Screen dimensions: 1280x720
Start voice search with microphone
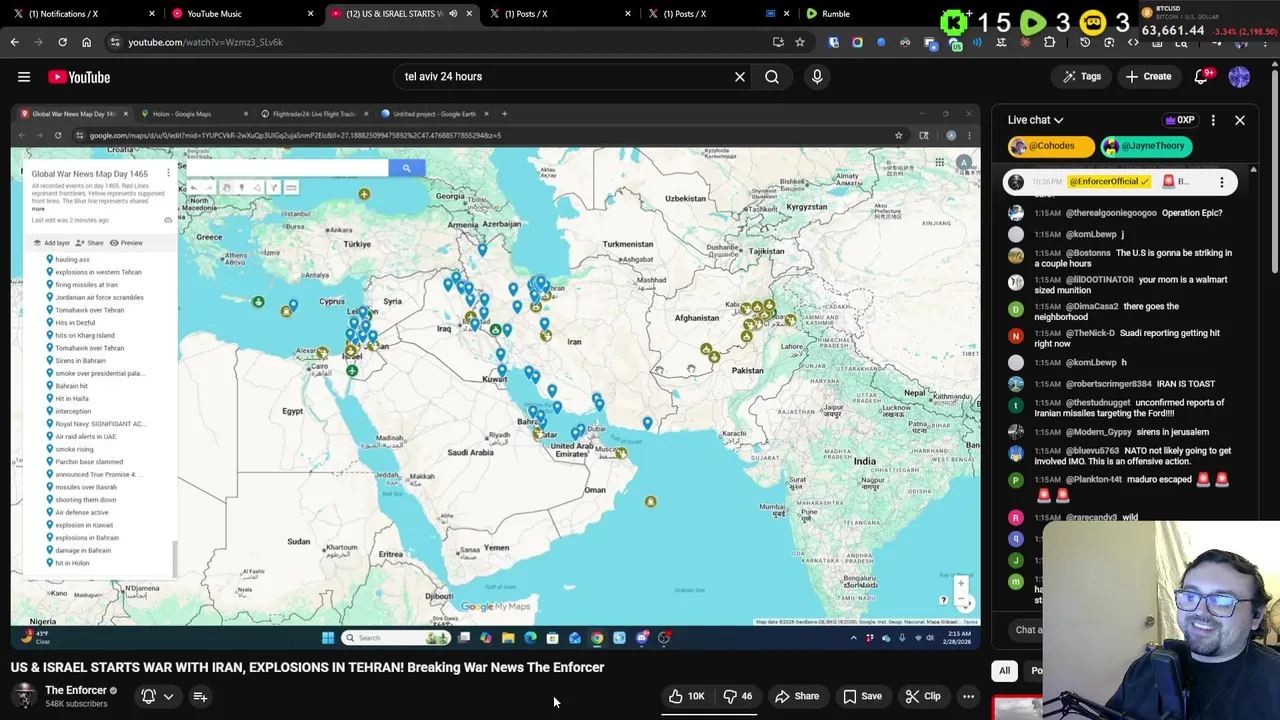pos(817,77)
